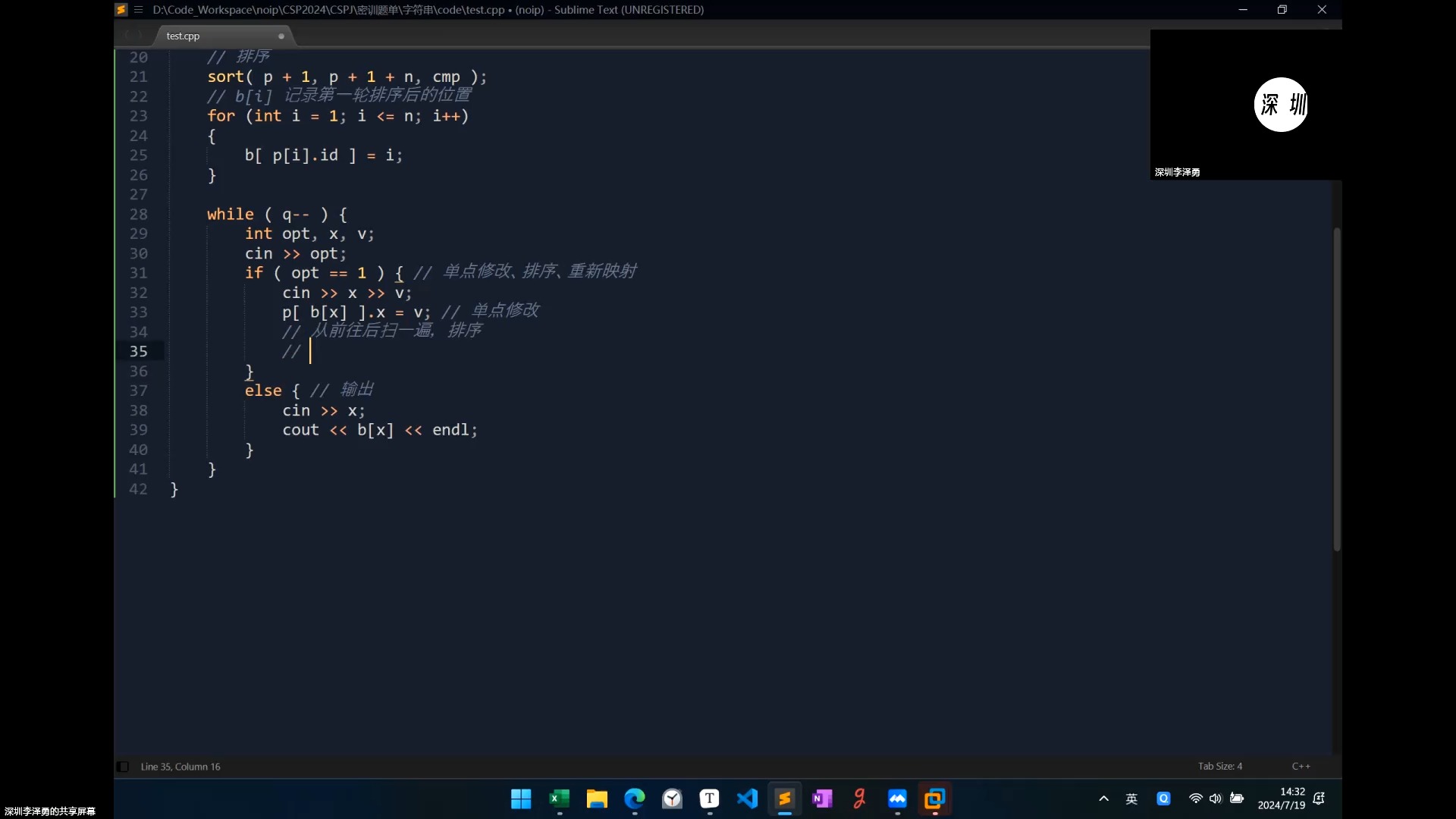1456x819 pixels.
Task: Click the Sublime Text logo in title bar
Action: pos(121,10)
